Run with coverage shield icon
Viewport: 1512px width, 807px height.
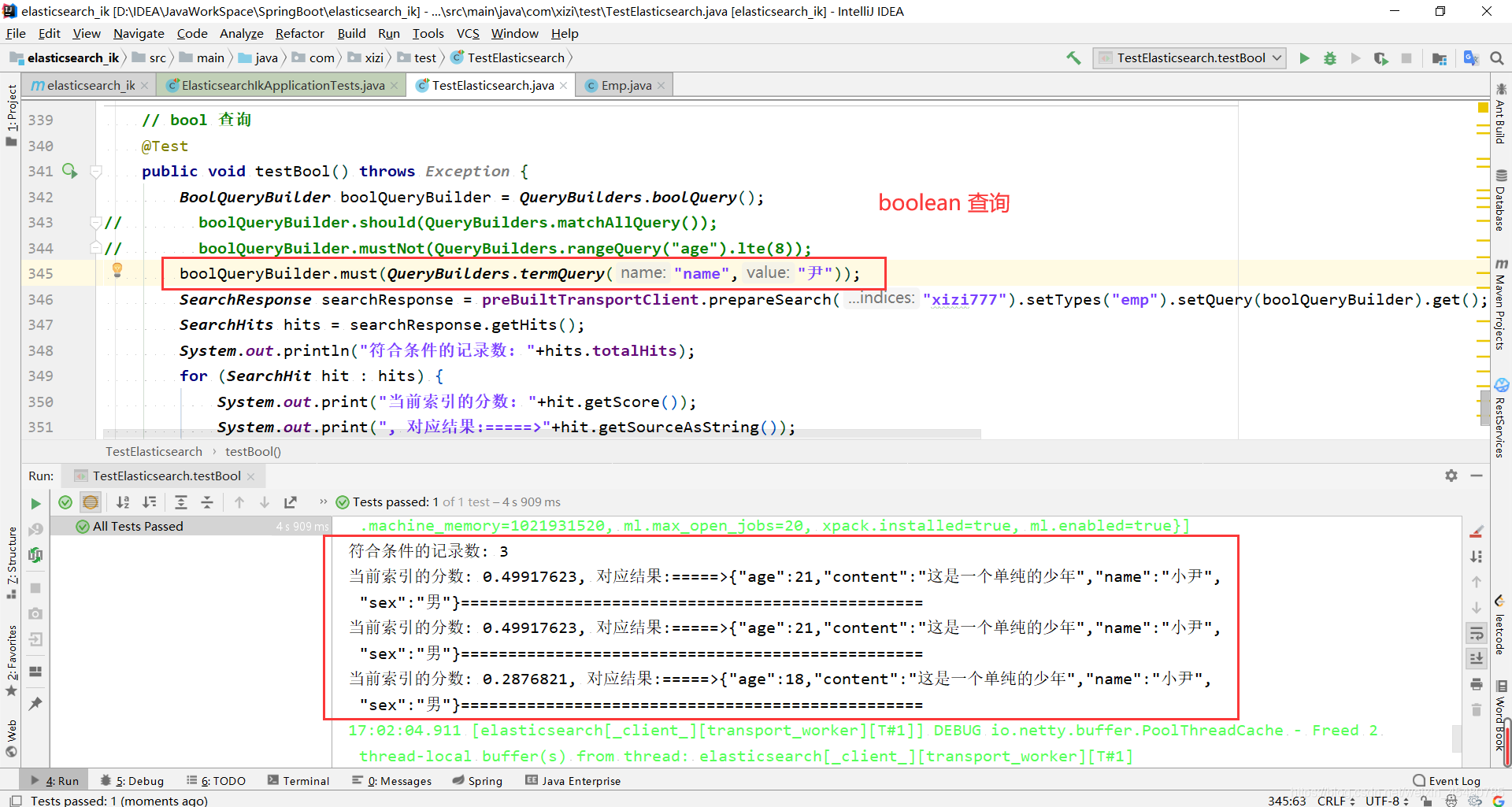[1380, 58]
